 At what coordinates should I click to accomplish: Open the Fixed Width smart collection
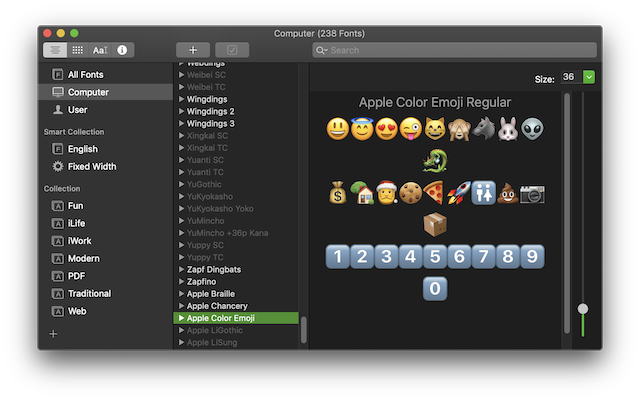click(x=106, y=167)
